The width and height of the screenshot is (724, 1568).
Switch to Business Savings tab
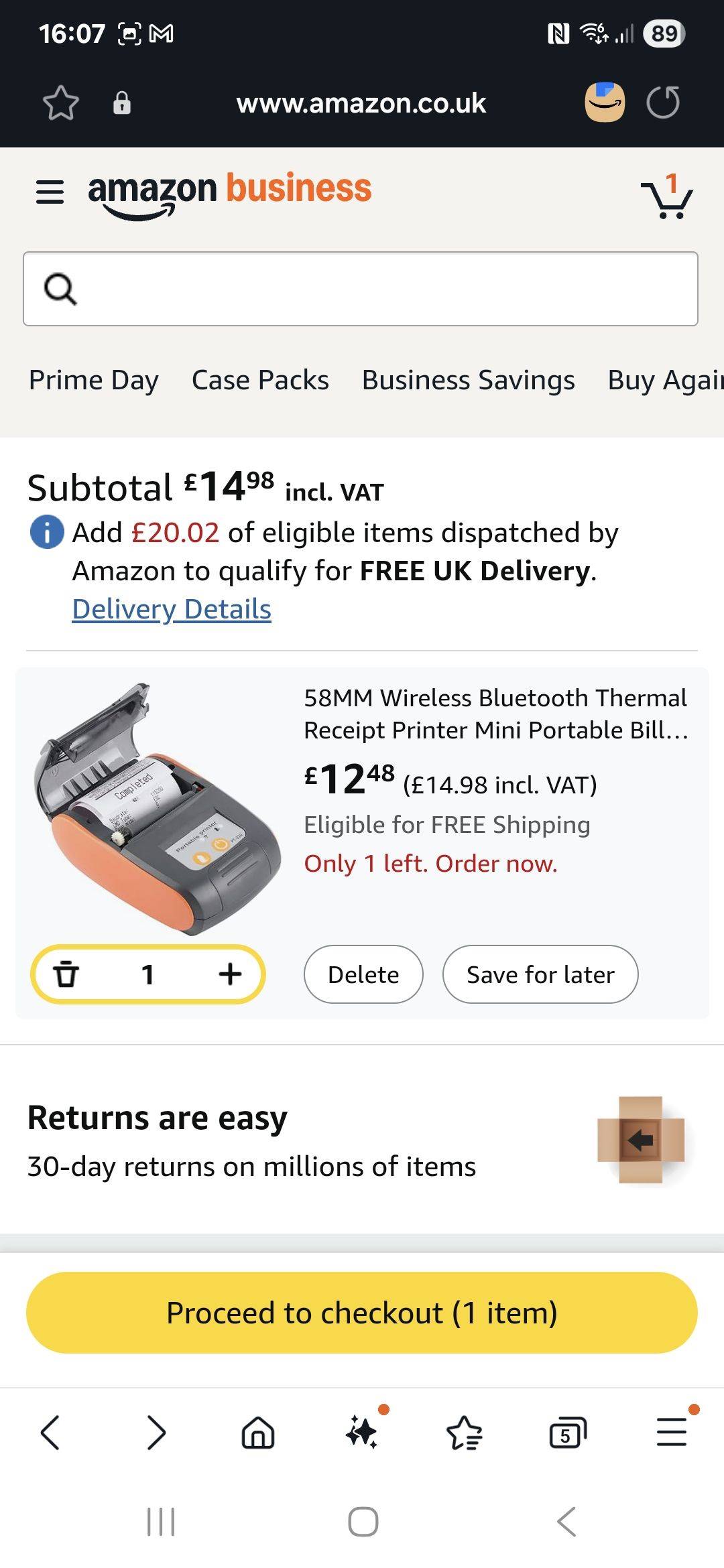click(x=468, y=380)
